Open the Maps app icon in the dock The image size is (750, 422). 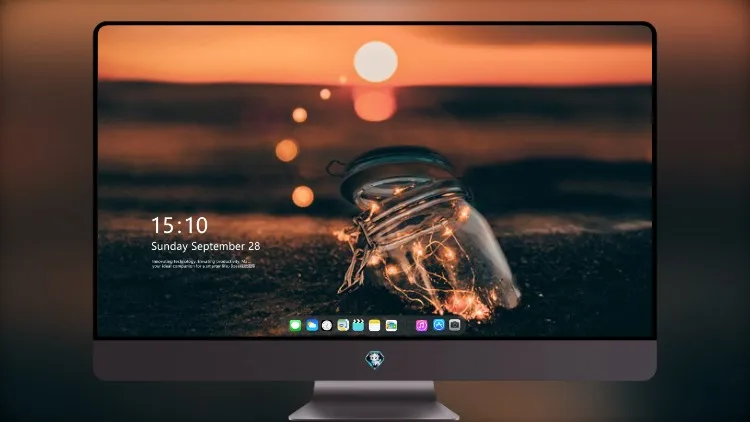tap(343, 325)
